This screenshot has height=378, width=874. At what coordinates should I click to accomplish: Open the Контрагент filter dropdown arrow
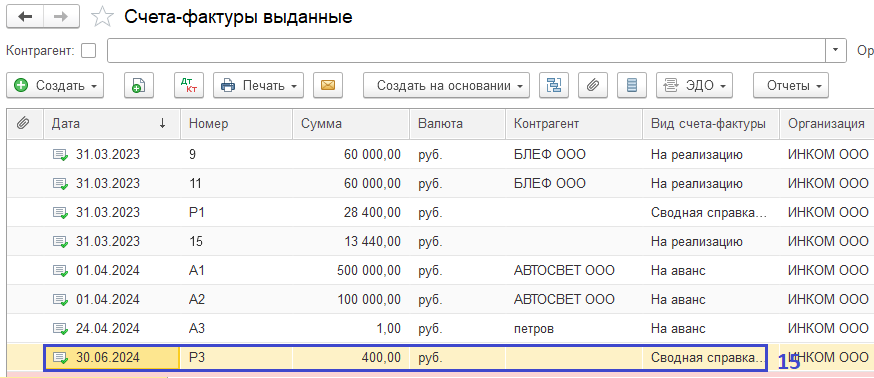[835, 50]
